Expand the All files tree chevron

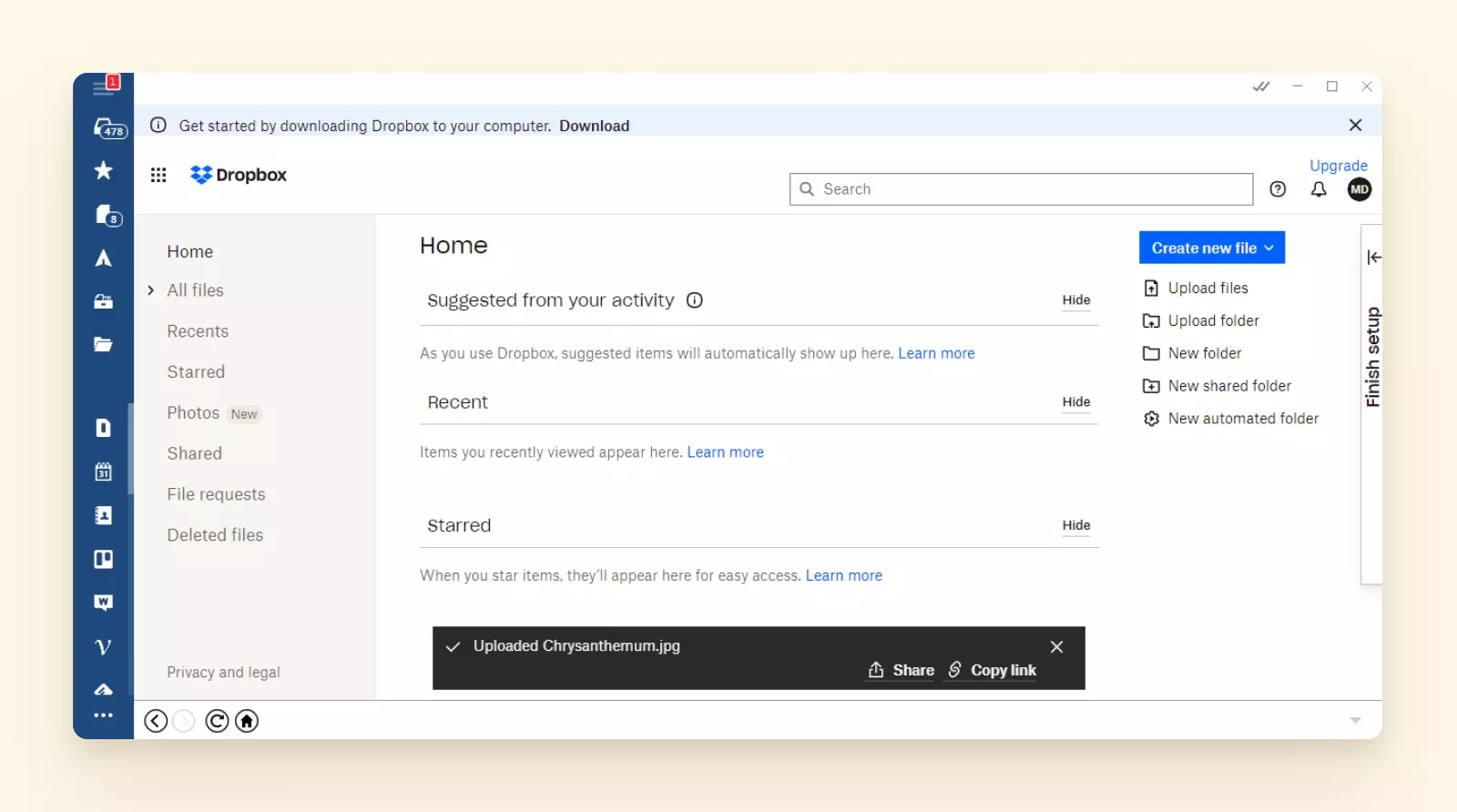click(151, 290)
